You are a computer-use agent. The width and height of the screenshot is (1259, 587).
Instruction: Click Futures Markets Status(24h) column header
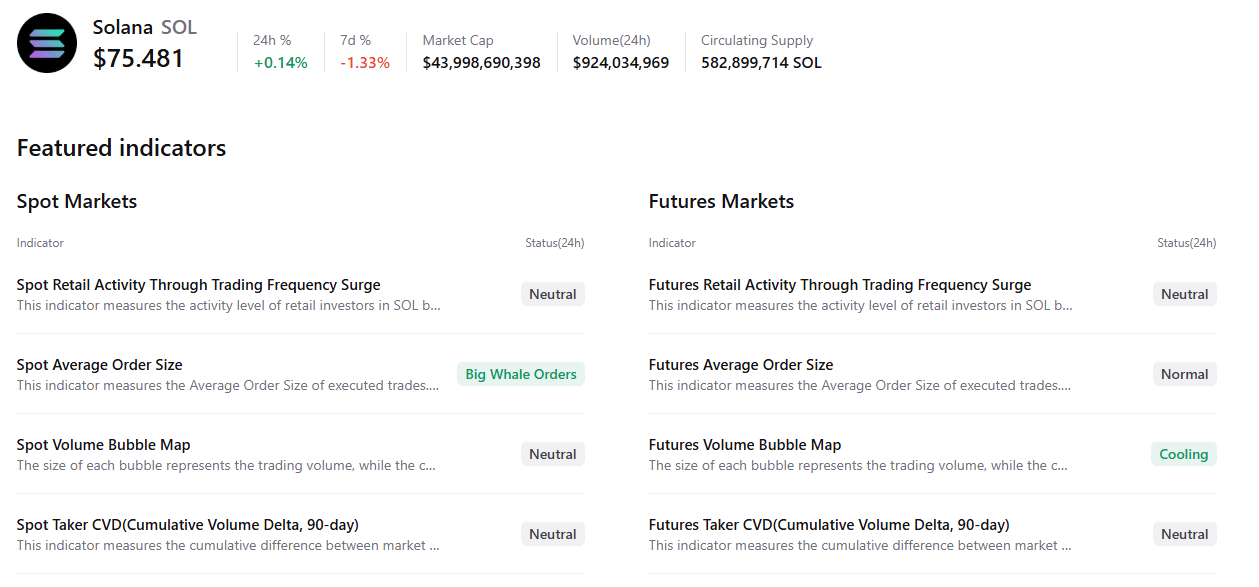(1187, 243)
